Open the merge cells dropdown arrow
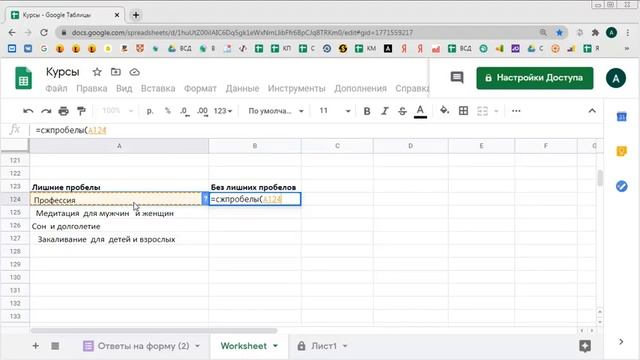Viewport: 640px width, 360px height. click(x=496, y=111)
